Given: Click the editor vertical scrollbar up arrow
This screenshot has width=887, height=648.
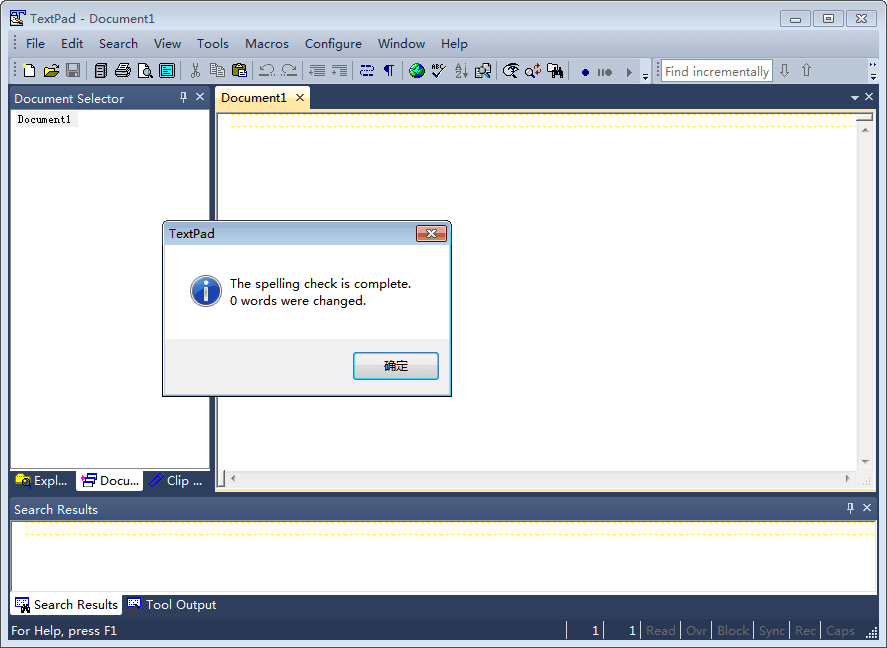Looking at the screenshot, I should (x=865, y=130).
